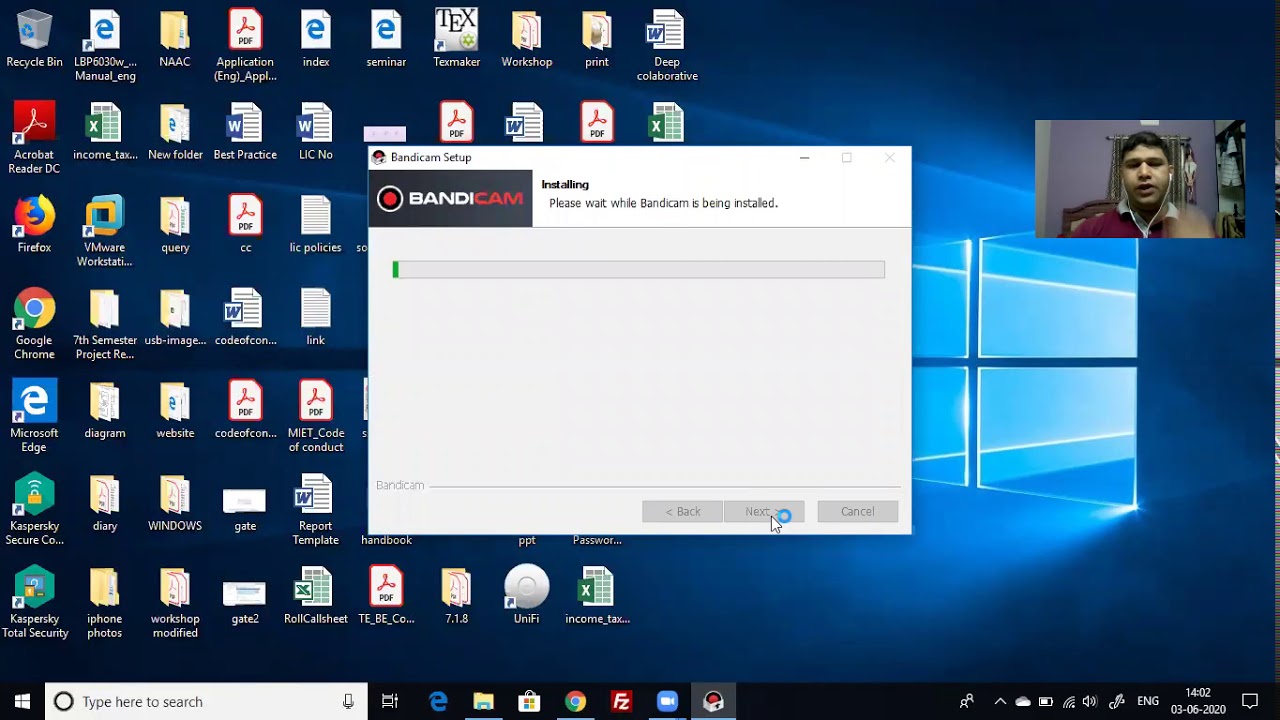Click the Bandicam installation progress bar

pos(638,269)
